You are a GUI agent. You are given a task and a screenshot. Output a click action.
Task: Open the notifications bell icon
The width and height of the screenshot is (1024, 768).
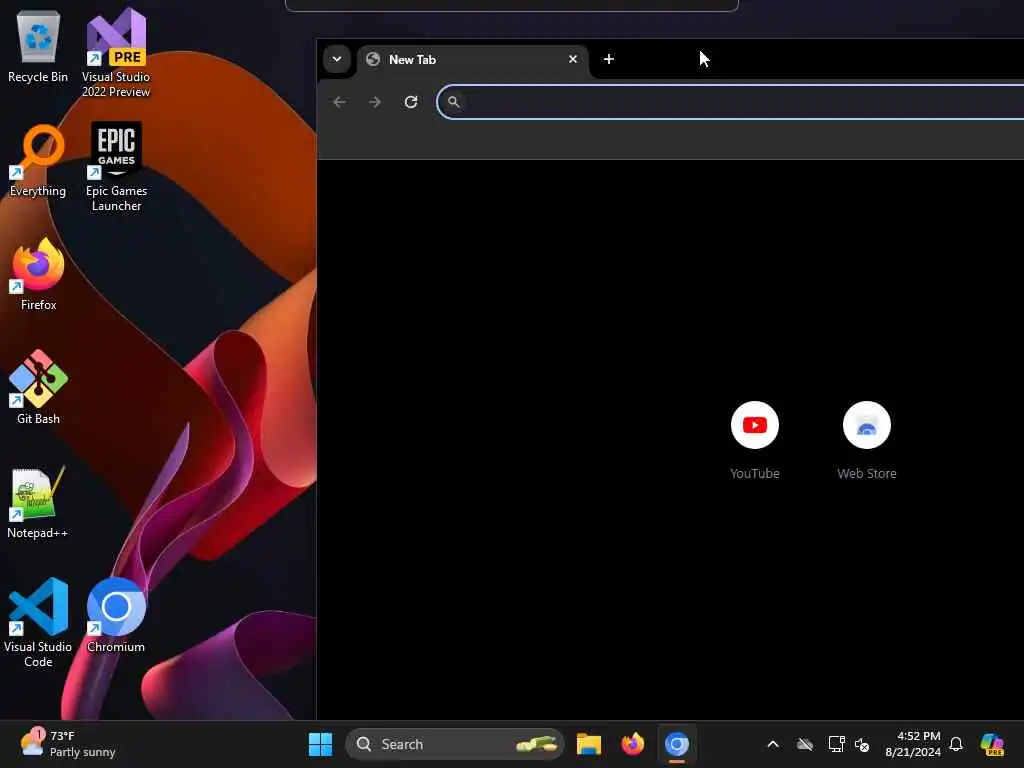956,744
